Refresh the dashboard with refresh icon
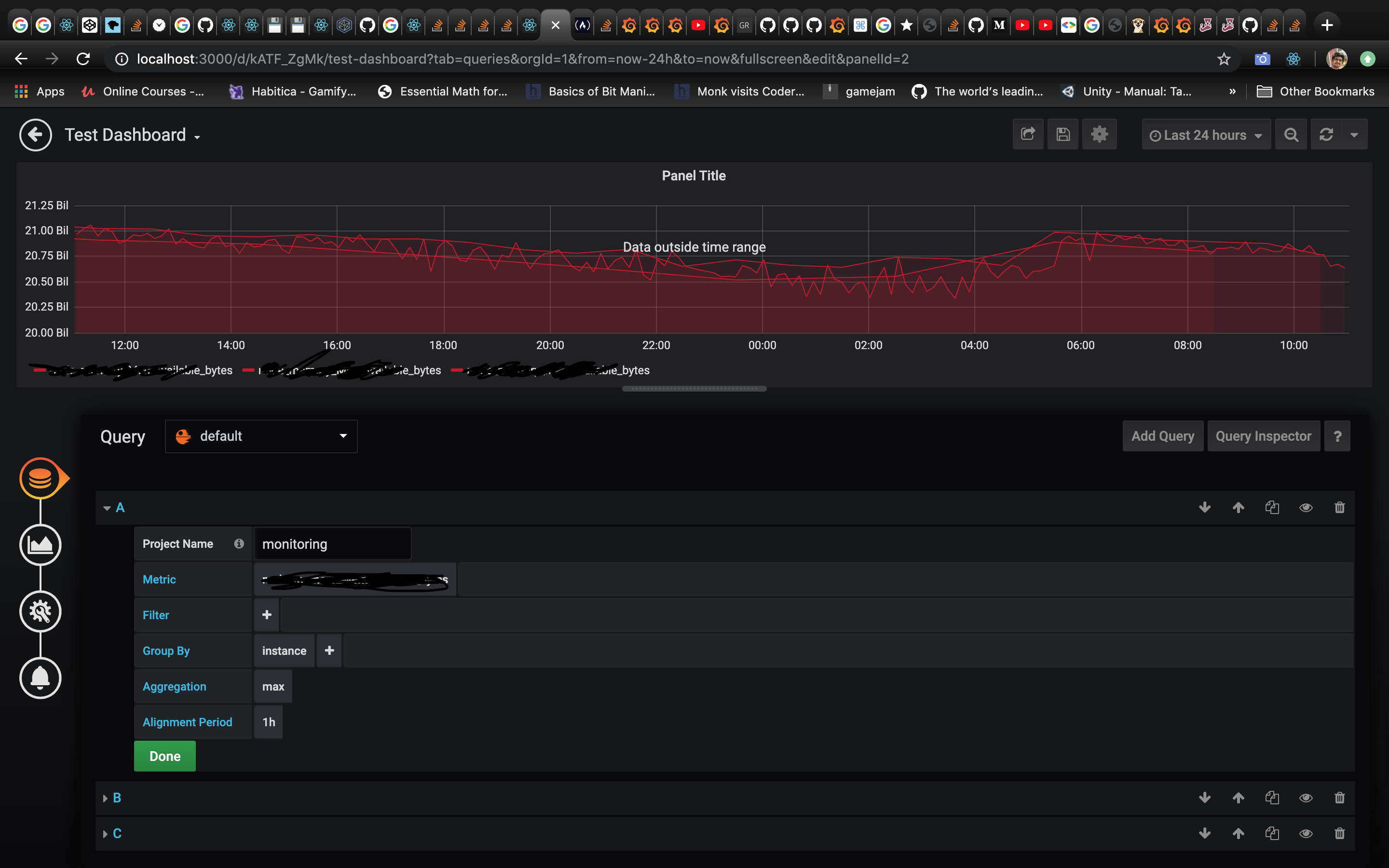This screenshot has width=1389, height=868. 1326,135
